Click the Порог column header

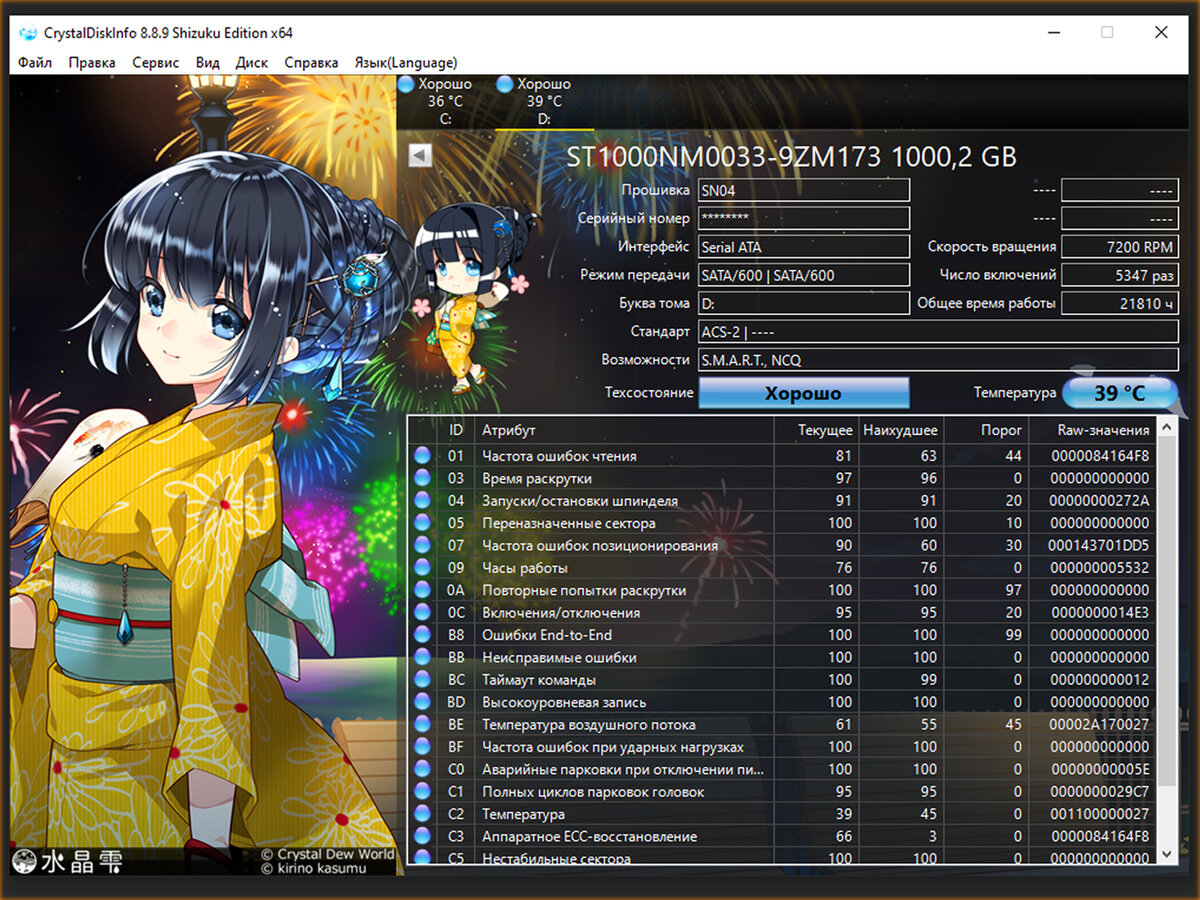985,430
